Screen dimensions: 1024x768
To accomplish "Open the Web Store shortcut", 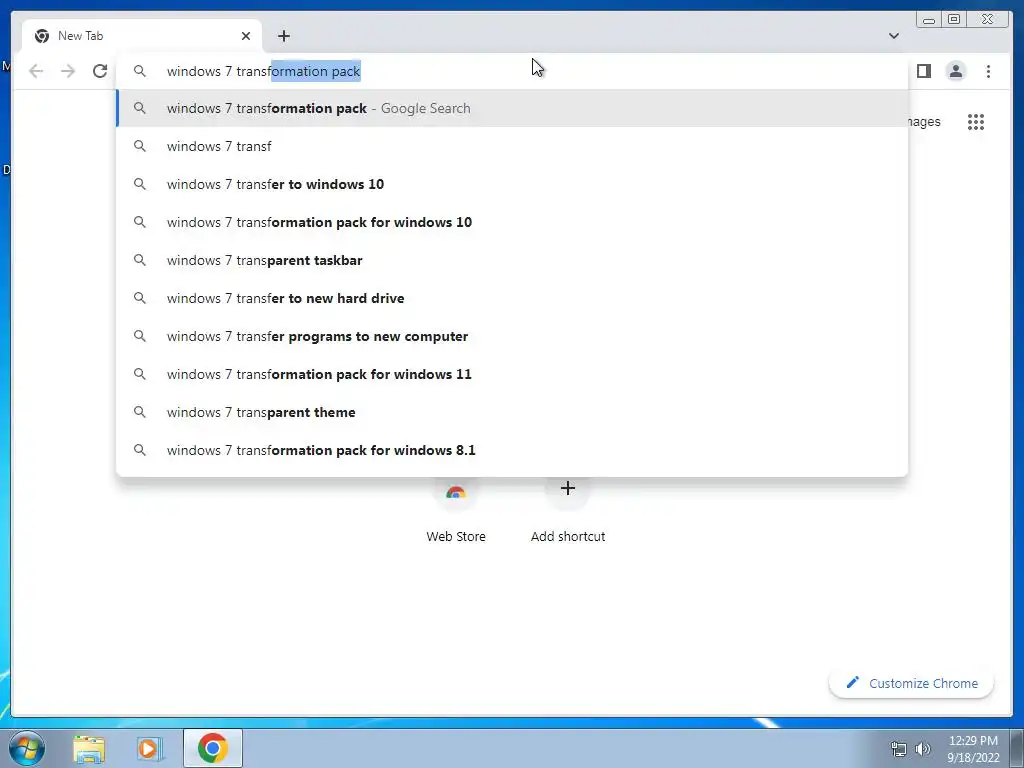I will coord(456,513).
